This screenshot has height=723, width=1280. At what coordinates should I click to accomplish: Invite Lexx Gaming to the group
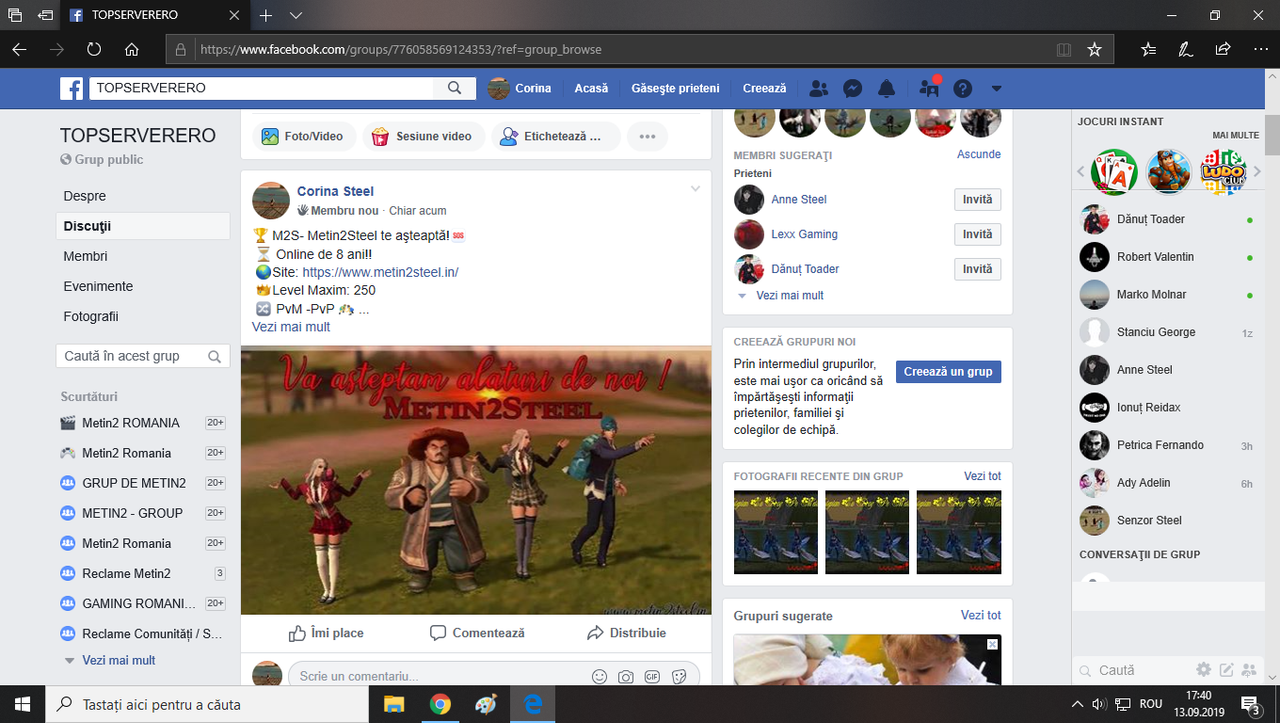point(977,234)
